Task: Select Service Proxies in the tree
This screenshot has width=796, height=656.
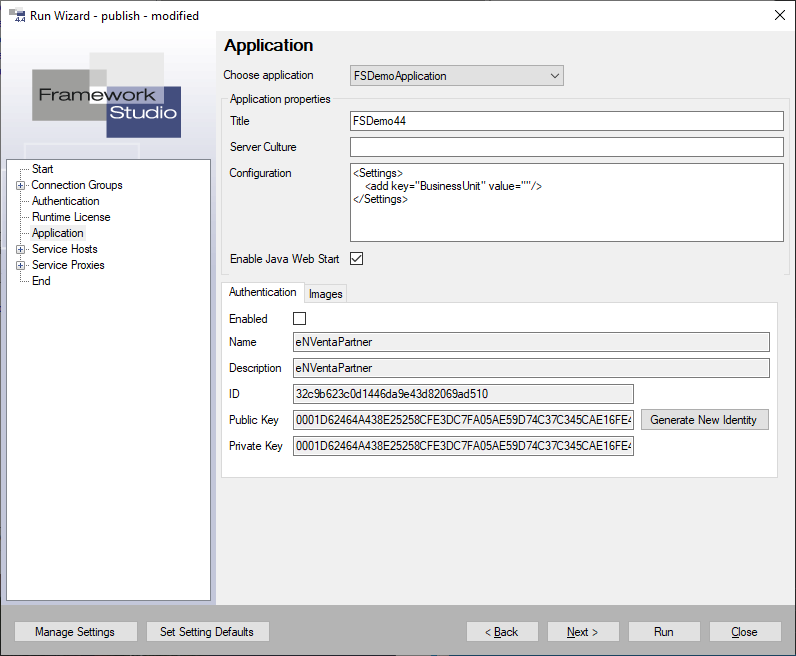Action: click(68, 265)
